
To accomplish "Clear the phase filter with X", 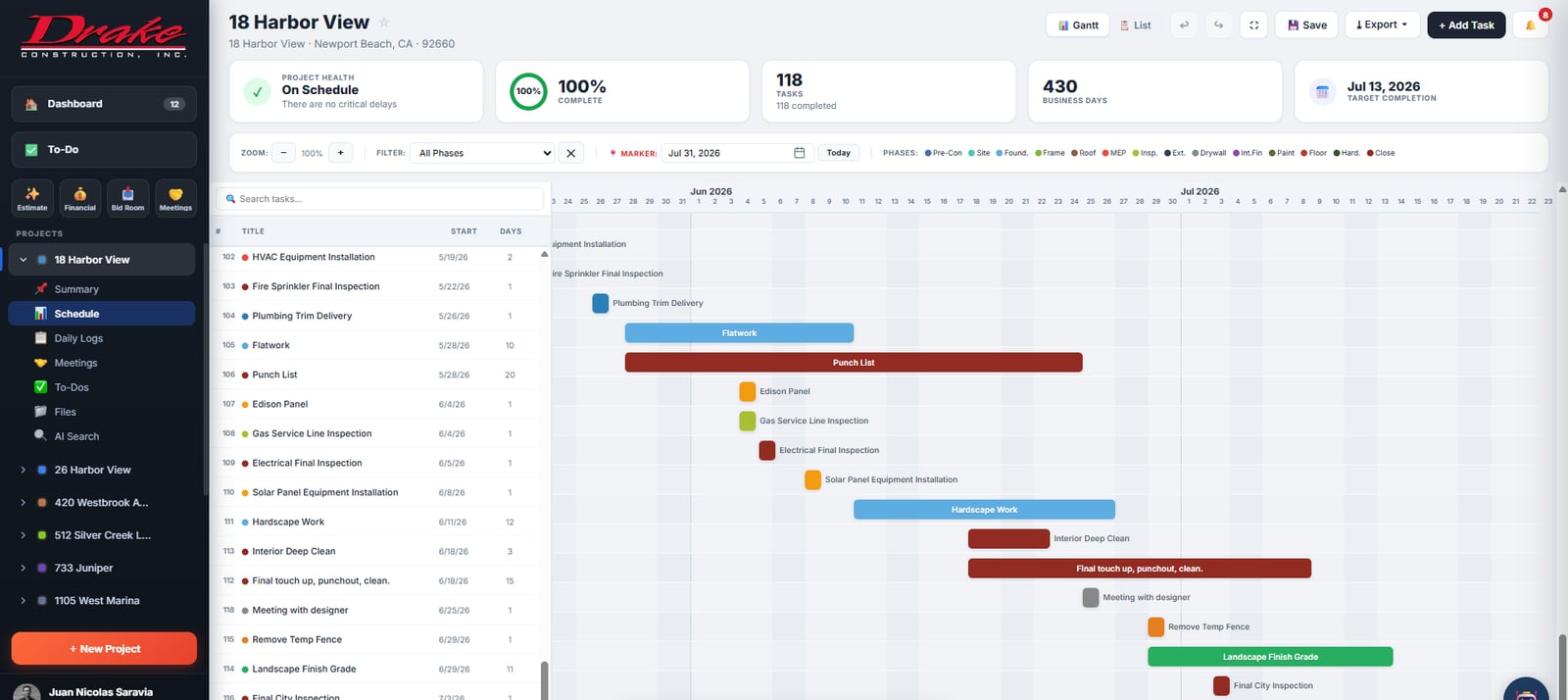I will (570, 153).
